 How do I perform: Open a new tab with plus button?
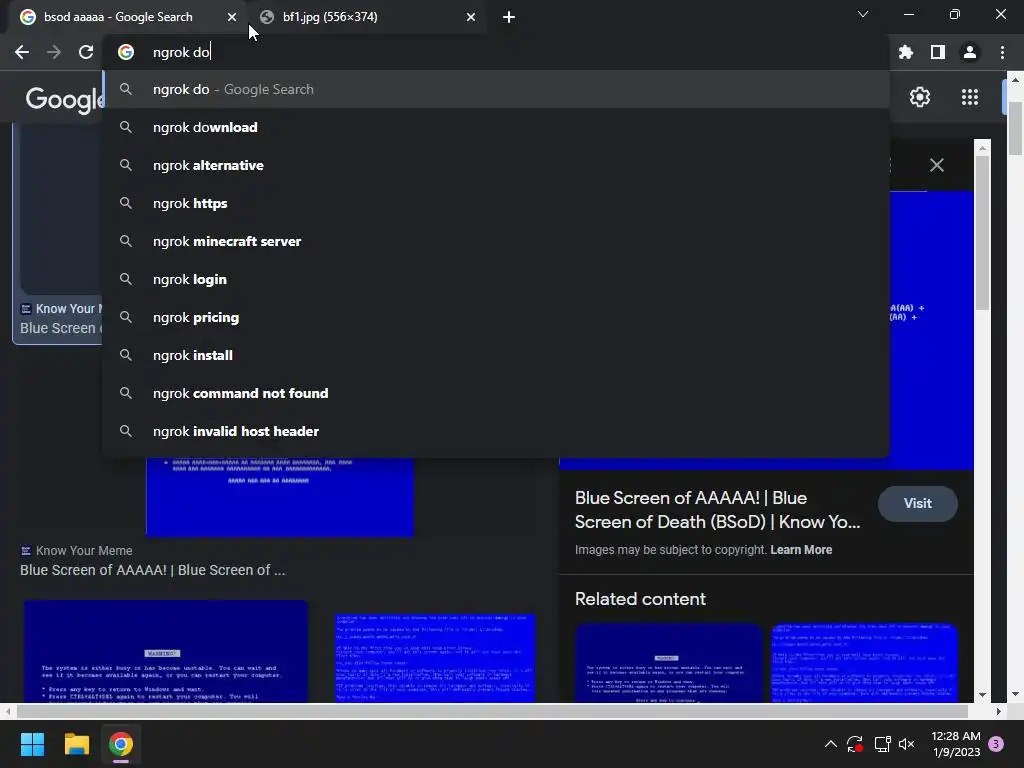pos(509,17)
